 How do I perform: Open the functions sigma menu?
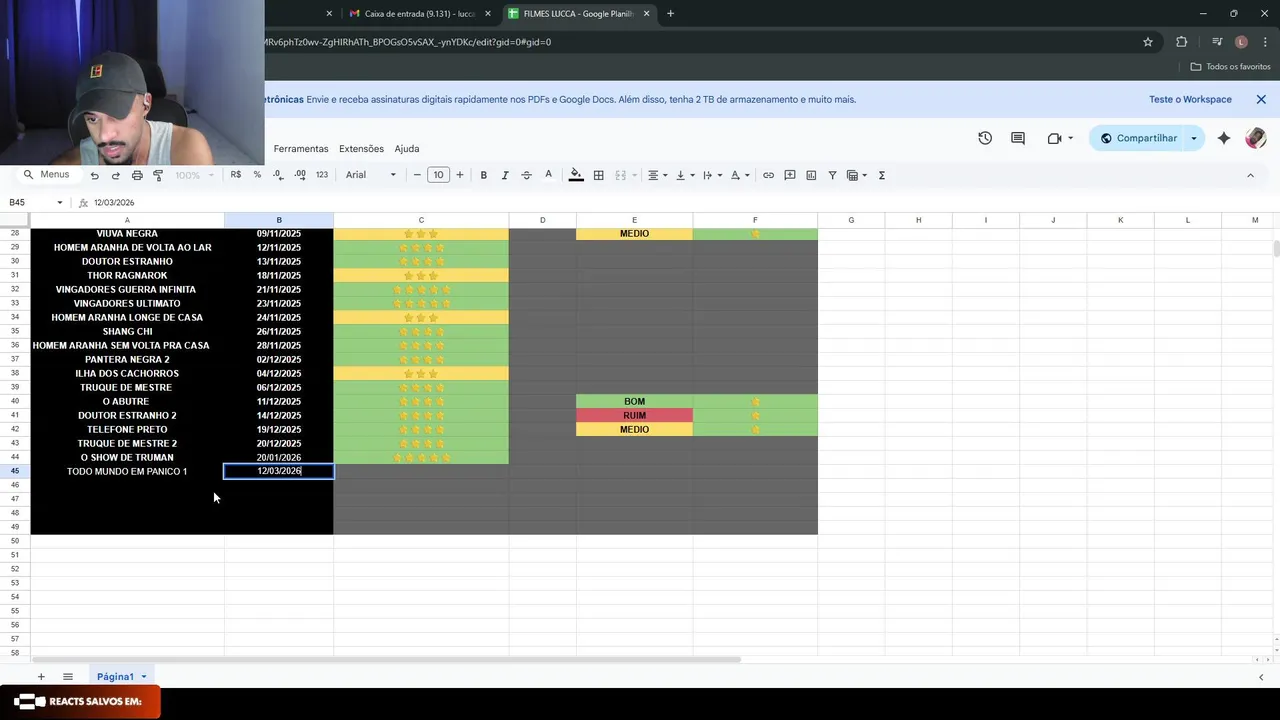click(882, 175)
